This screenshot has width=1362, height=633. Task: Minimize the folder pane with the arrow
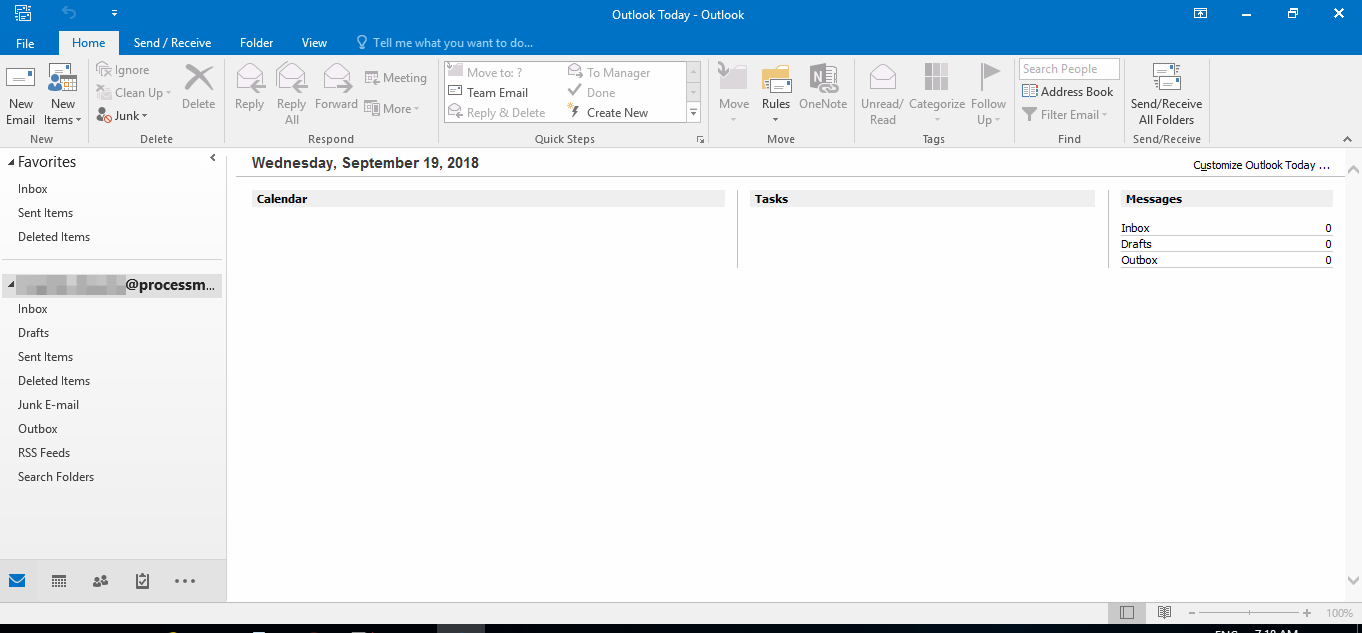pos(213,158)
